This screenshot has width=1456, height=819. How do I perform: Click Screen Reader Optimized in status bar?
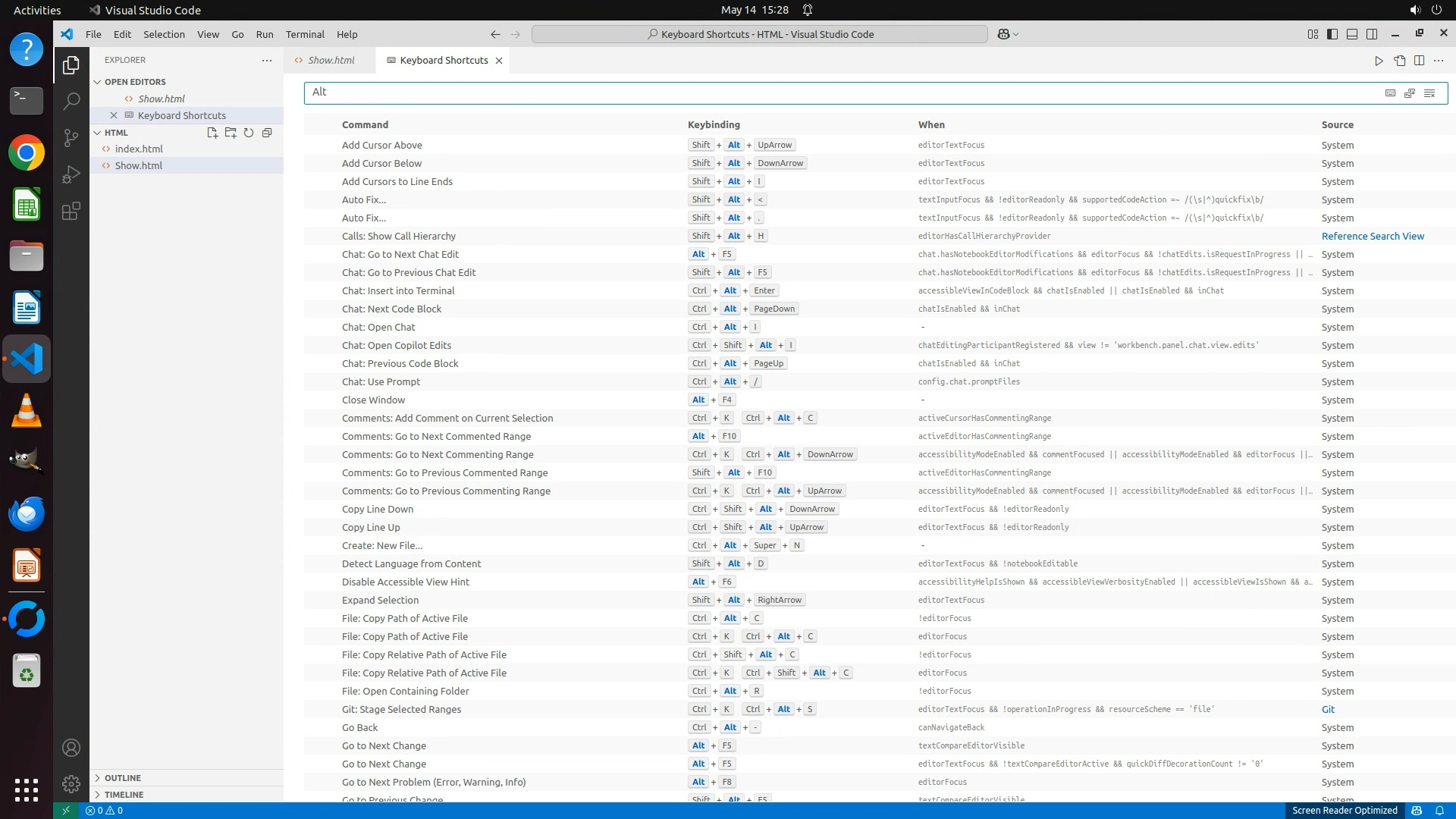pos(1345,811)
